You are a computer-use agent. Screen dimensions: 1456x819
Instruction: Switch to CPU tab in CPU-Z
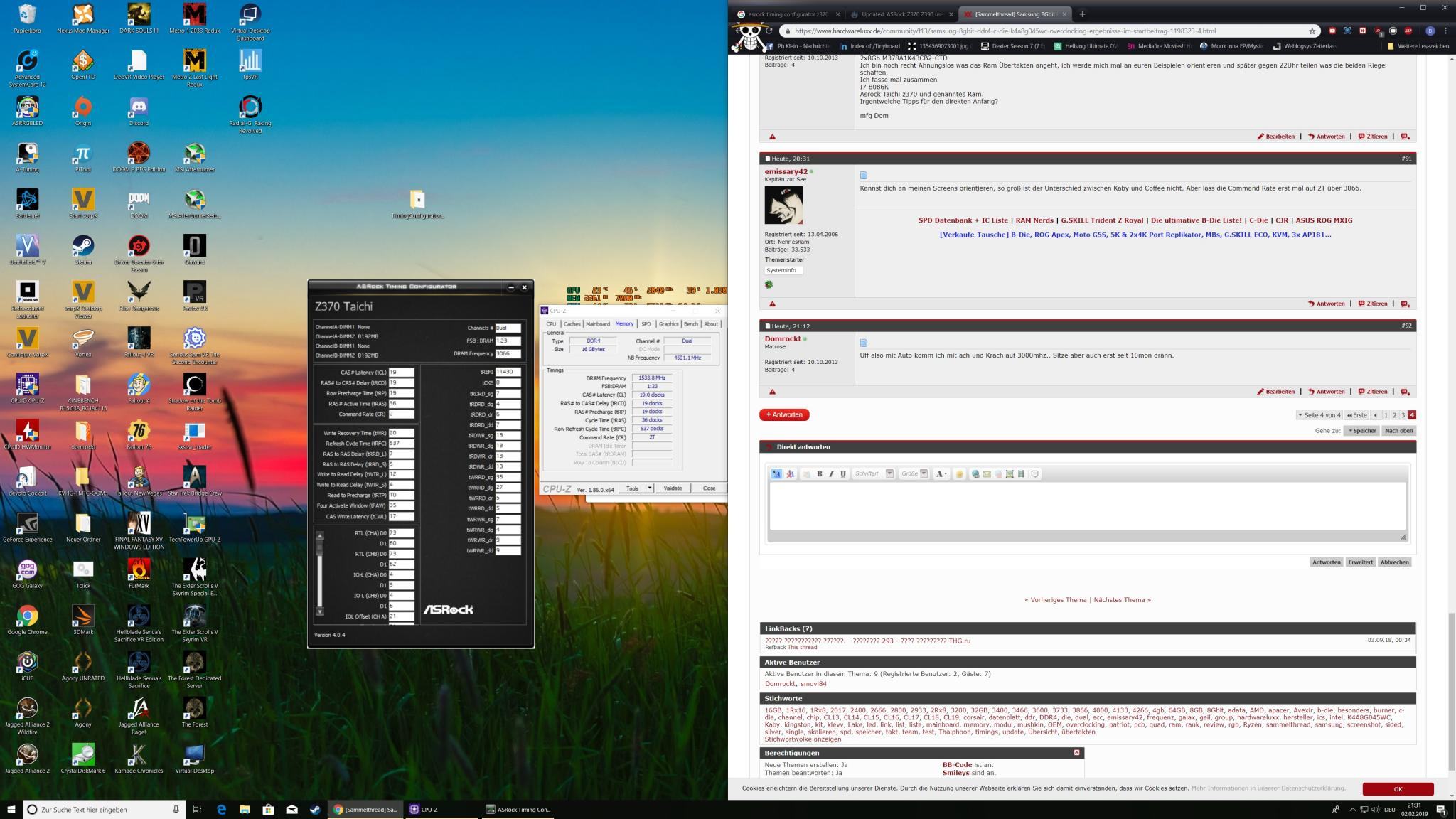[x=551, y=324]
